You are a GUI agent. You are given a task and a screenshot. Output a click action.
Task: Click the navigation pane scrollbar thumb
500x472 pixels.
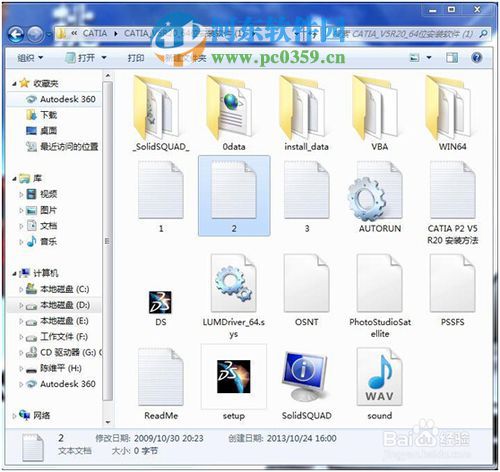click(x=107, y=240)
